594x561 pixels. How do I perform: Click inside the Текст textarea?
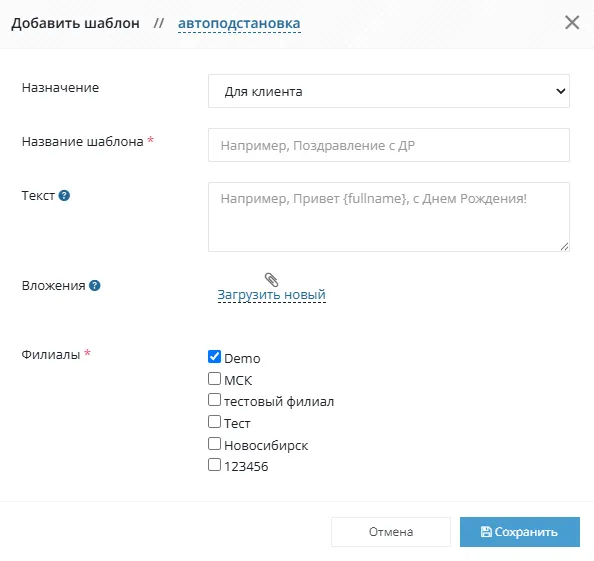(x=389, y=217)
